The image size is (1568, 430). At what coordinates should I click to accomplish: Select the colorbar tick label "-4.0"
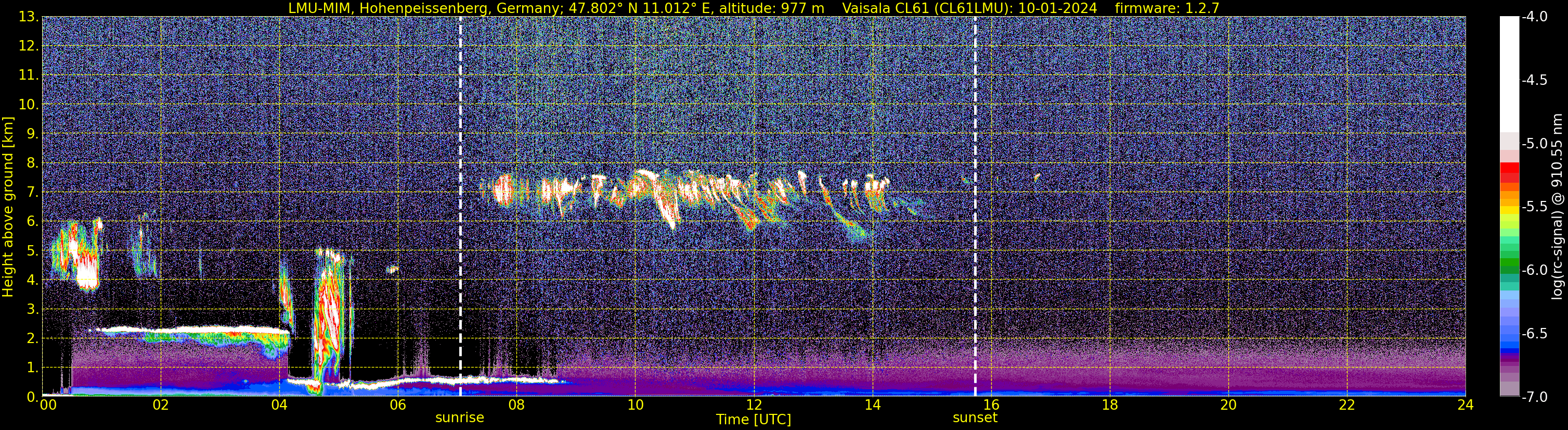point(1534,17)
